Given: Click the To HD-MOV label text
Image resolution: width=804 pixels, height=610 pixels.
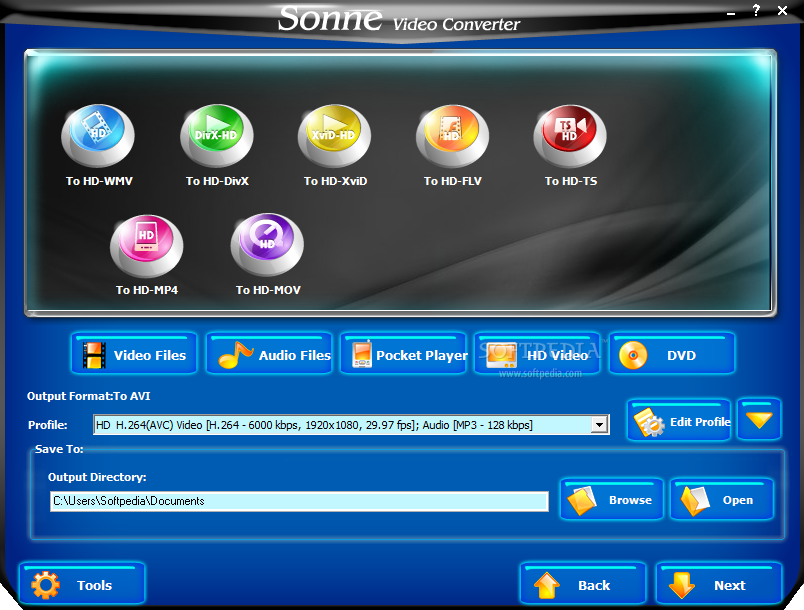Looking at the screenshot, I should pyautogui.click(x=268, y=290).
